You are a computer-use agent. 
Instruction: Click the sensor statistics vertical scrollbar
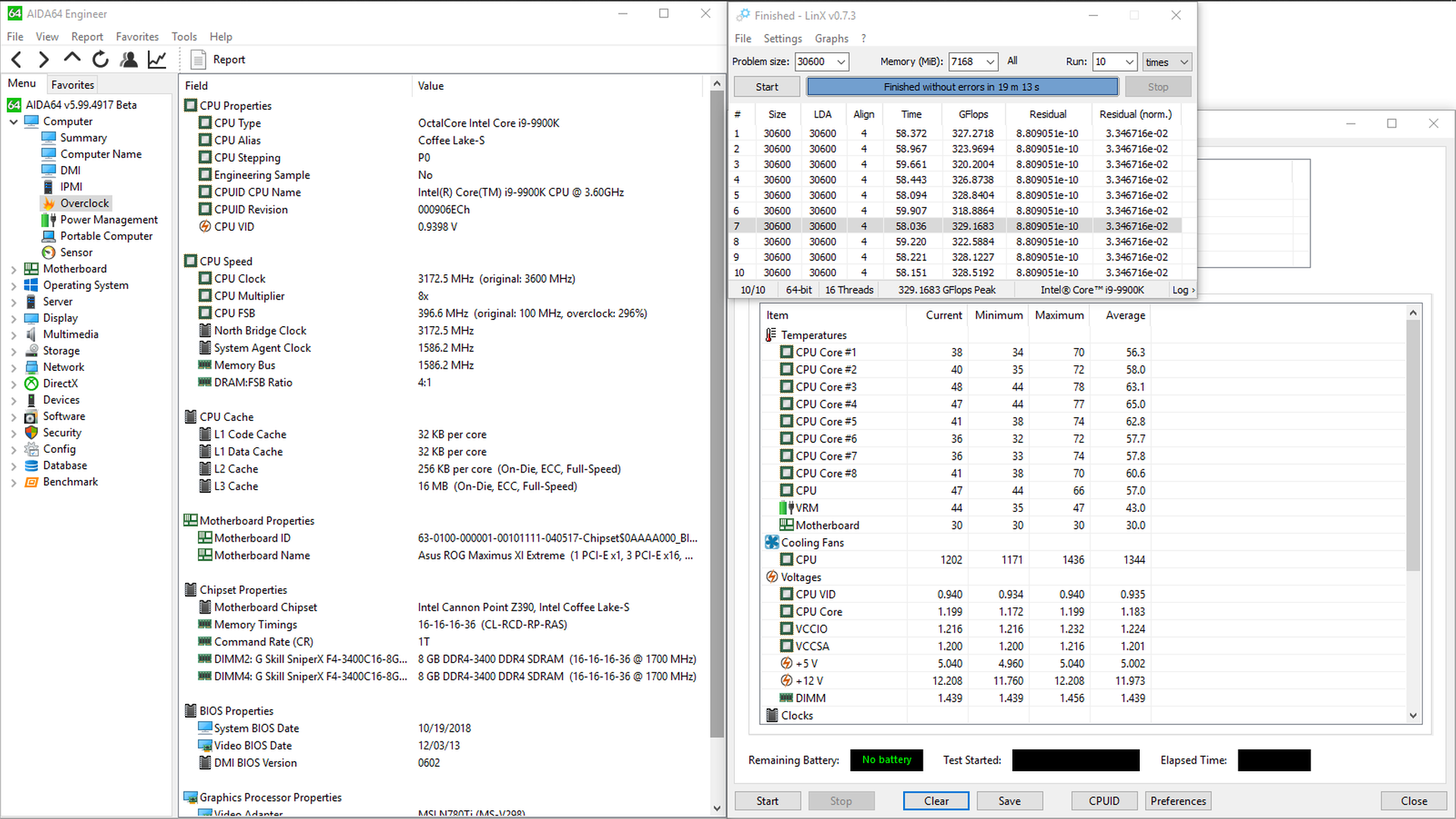(1413, 444)
